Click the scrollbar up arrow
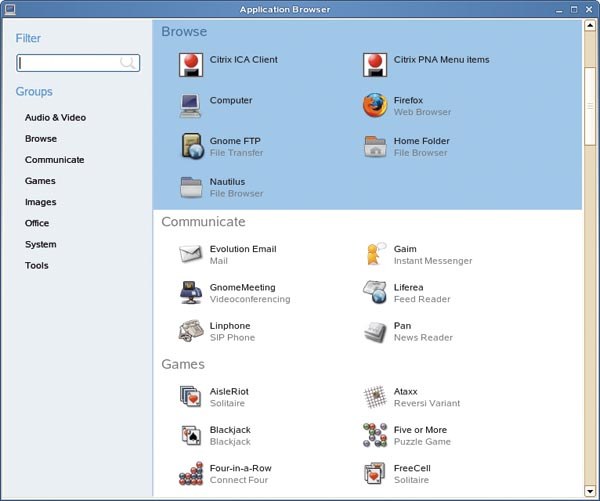This screenshot has height=501, width=600. (x=590, y=26)
